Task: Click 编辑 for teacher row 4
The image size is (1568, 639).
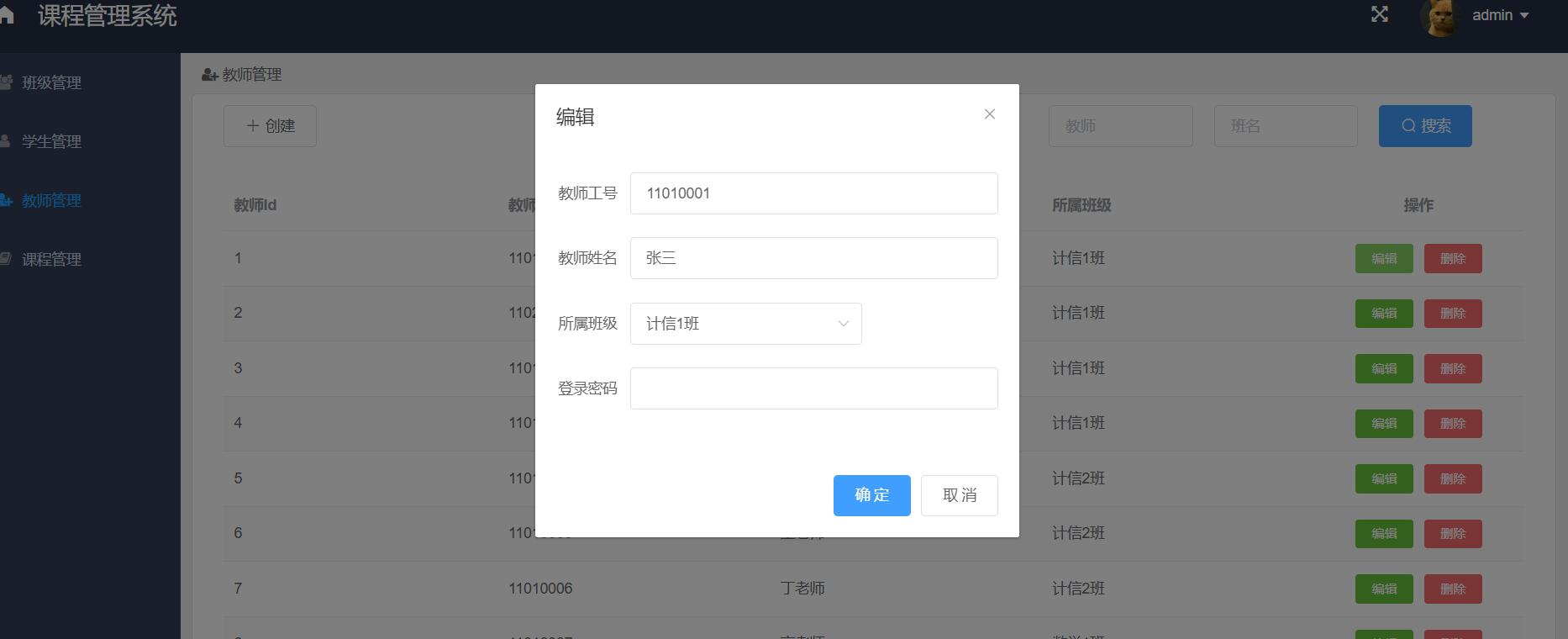Action: pos(1384,424)
